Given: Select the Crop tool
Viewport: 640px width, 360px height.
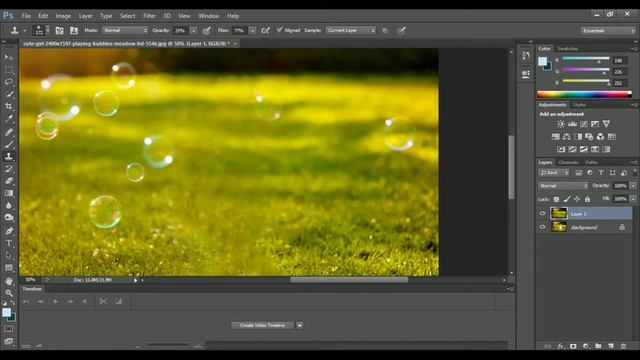Looking at the screenshot, I should (x=9, y=107).
